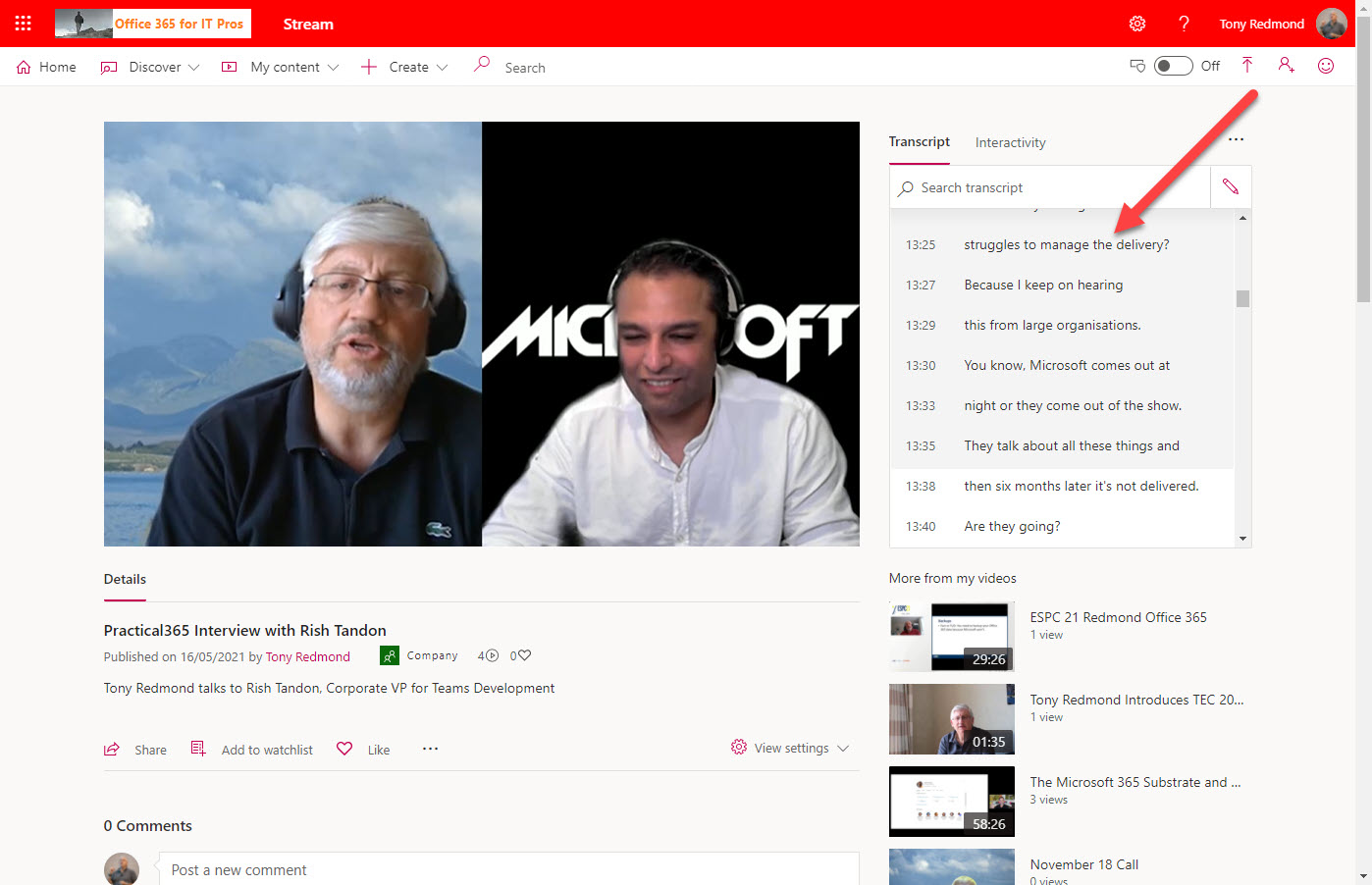Expand the My content menu

click(280, 67)
